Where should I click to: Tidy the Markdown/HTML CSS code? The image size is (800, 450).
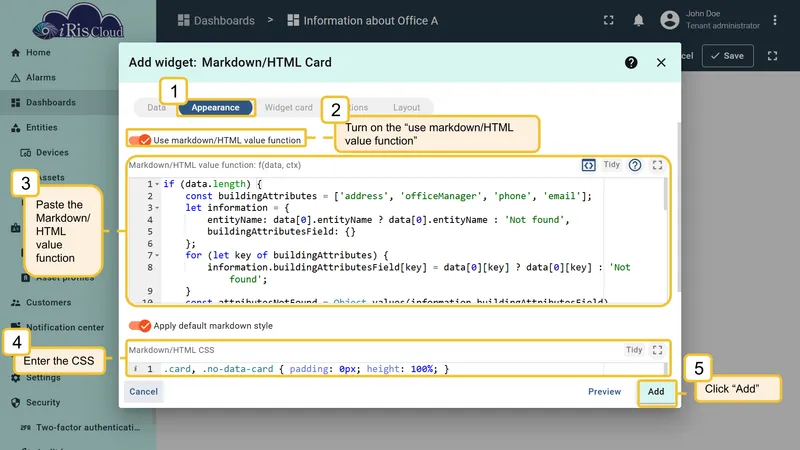pos(634,349)
